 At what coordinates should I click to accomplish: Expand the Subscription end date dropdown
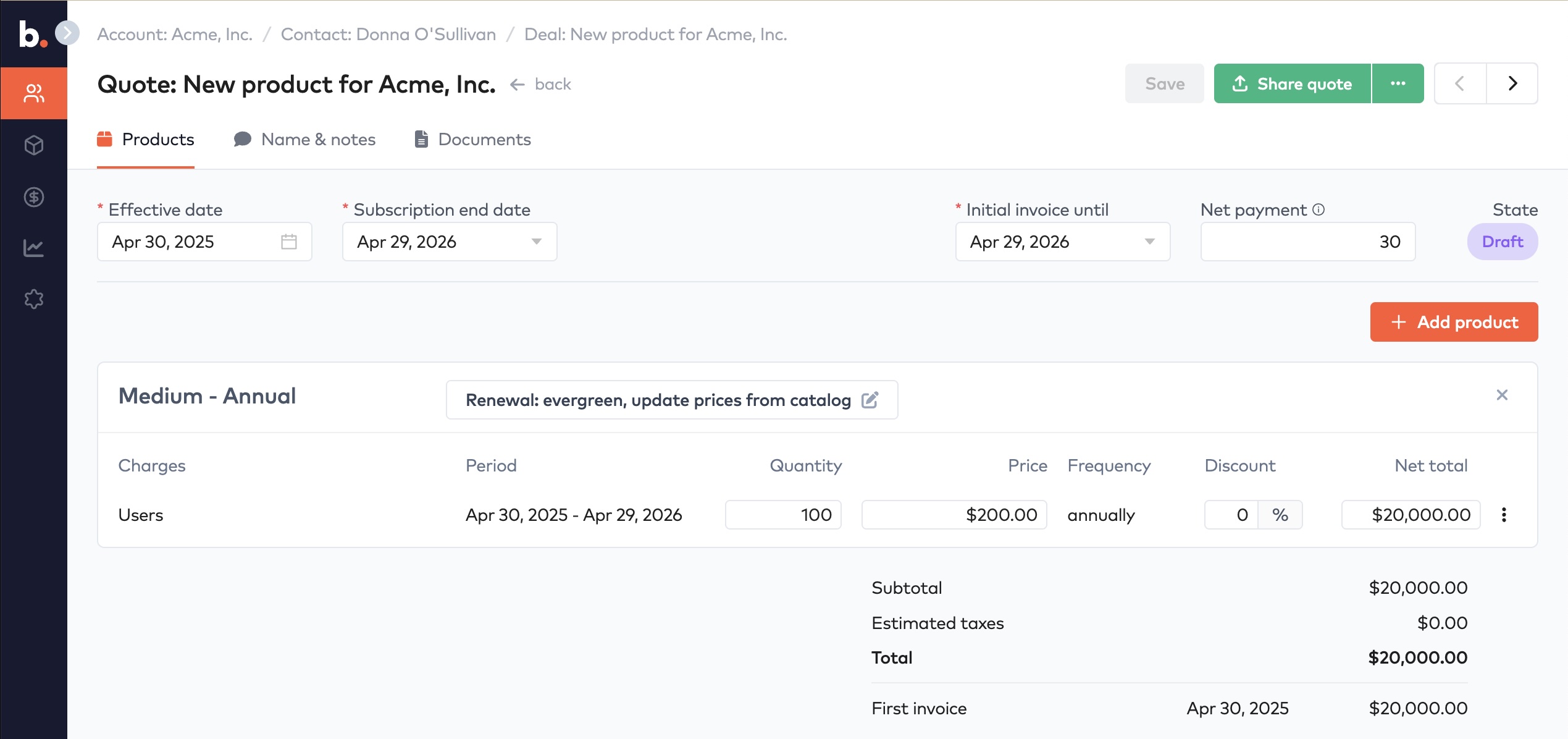(537, 242)
